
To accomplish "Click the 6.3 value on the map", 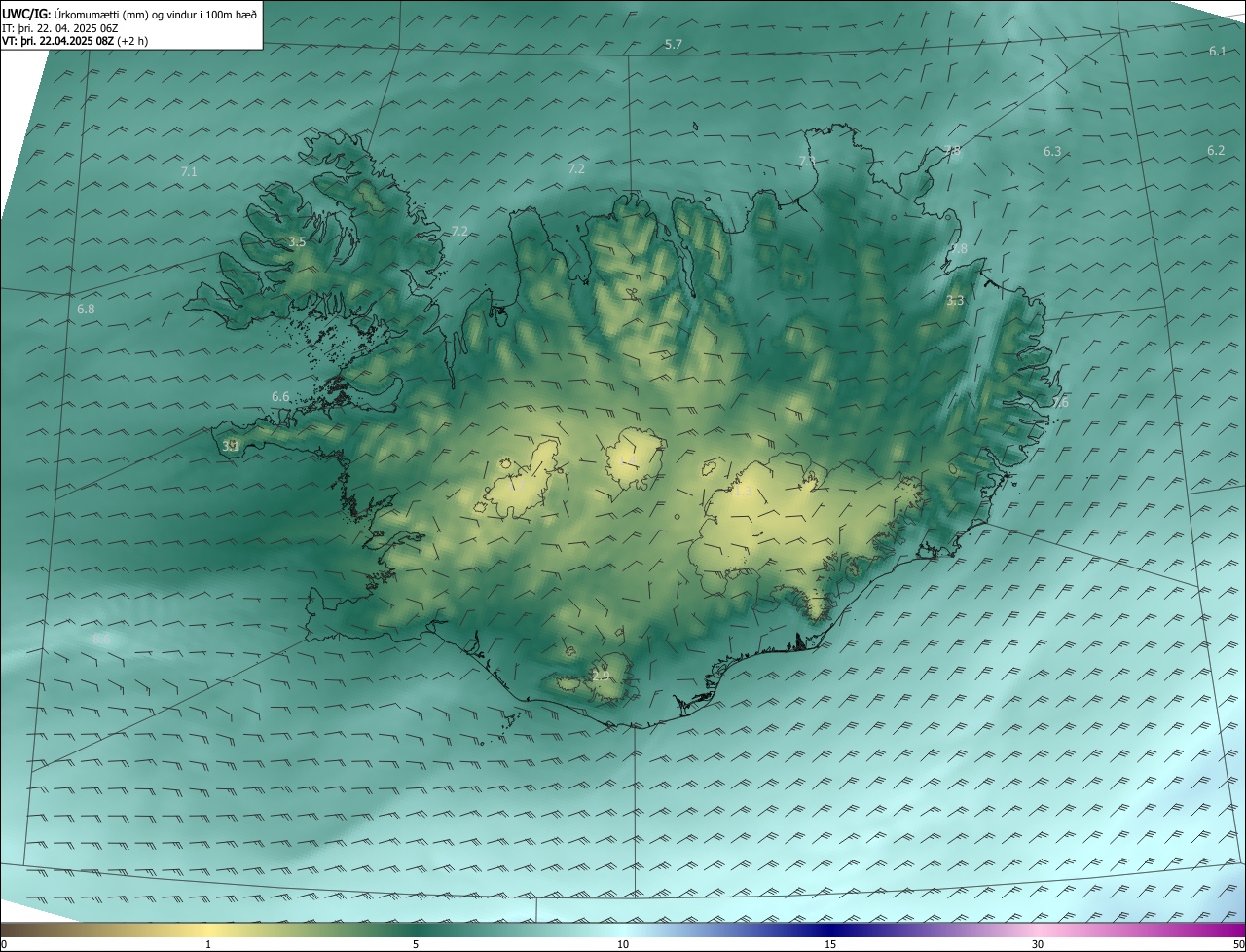I will pyautogui.click(x=1052, y=152).
